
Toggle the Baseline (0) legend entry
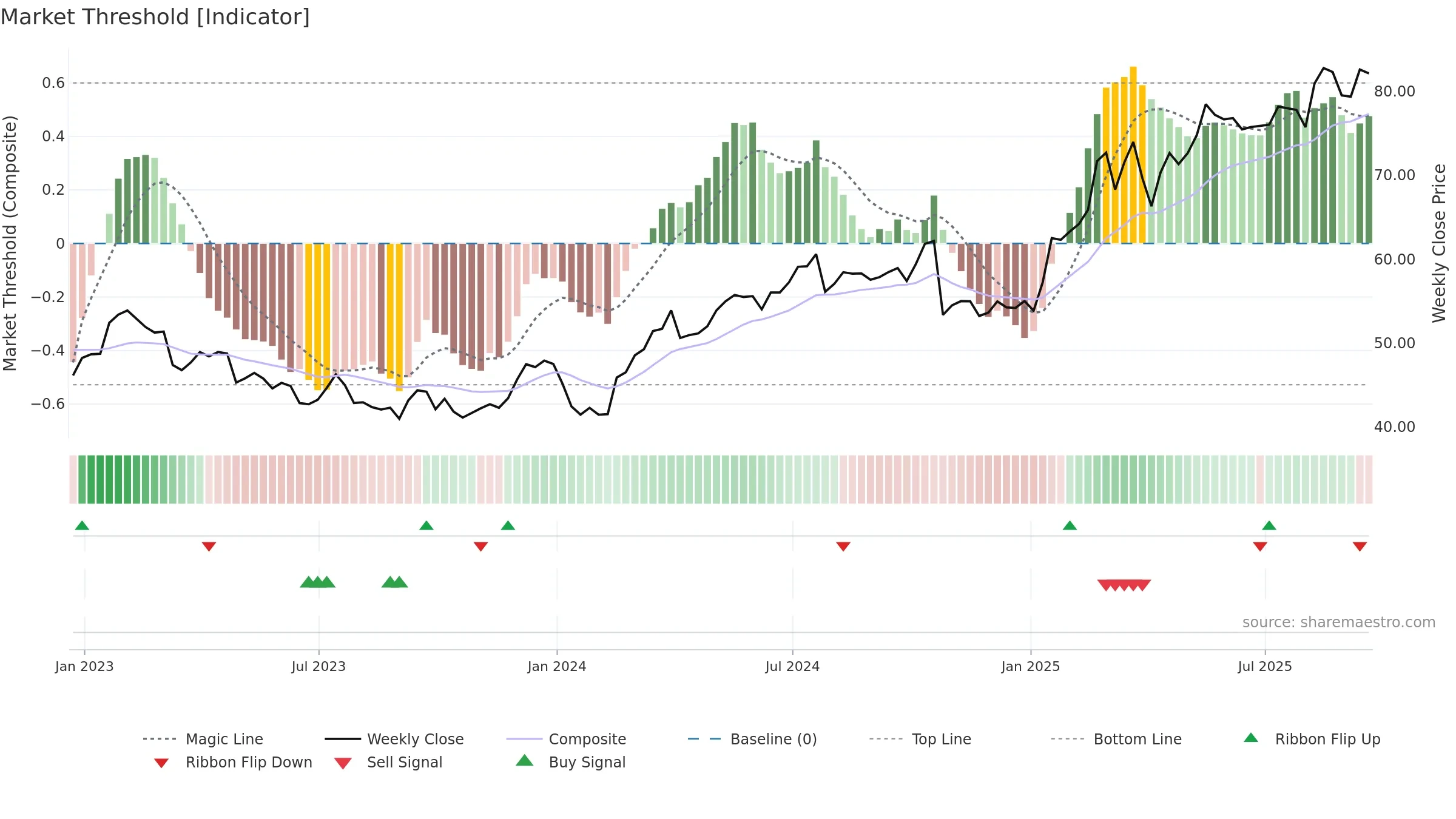point(752,739)
